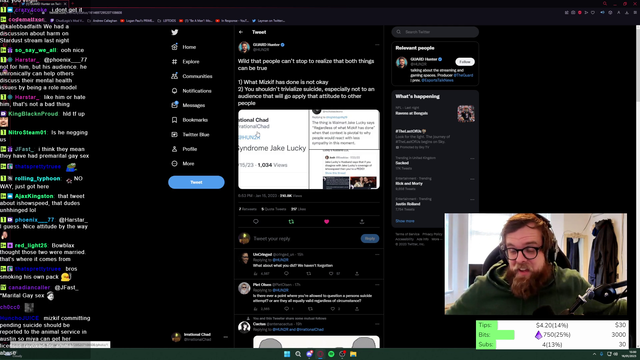Open the main tweet's three-dot options menu
The width and height of the screenshot is (640, 360).
377,44
